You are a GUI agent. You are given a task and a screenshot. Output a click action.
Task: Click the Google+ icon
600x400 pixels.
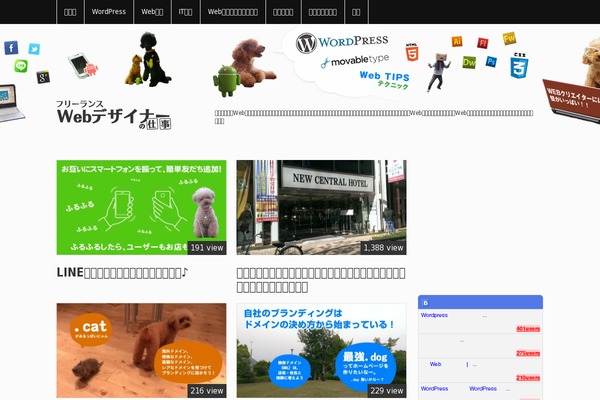43,77
